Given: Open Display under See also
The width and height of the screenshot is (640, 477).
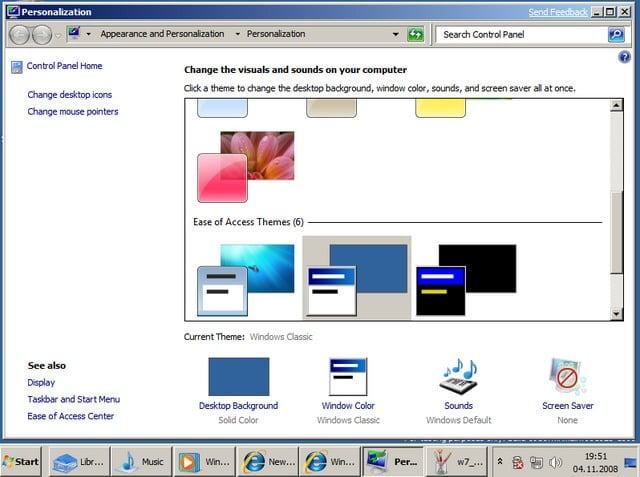Looking at the screenshot, I should 41,383.
